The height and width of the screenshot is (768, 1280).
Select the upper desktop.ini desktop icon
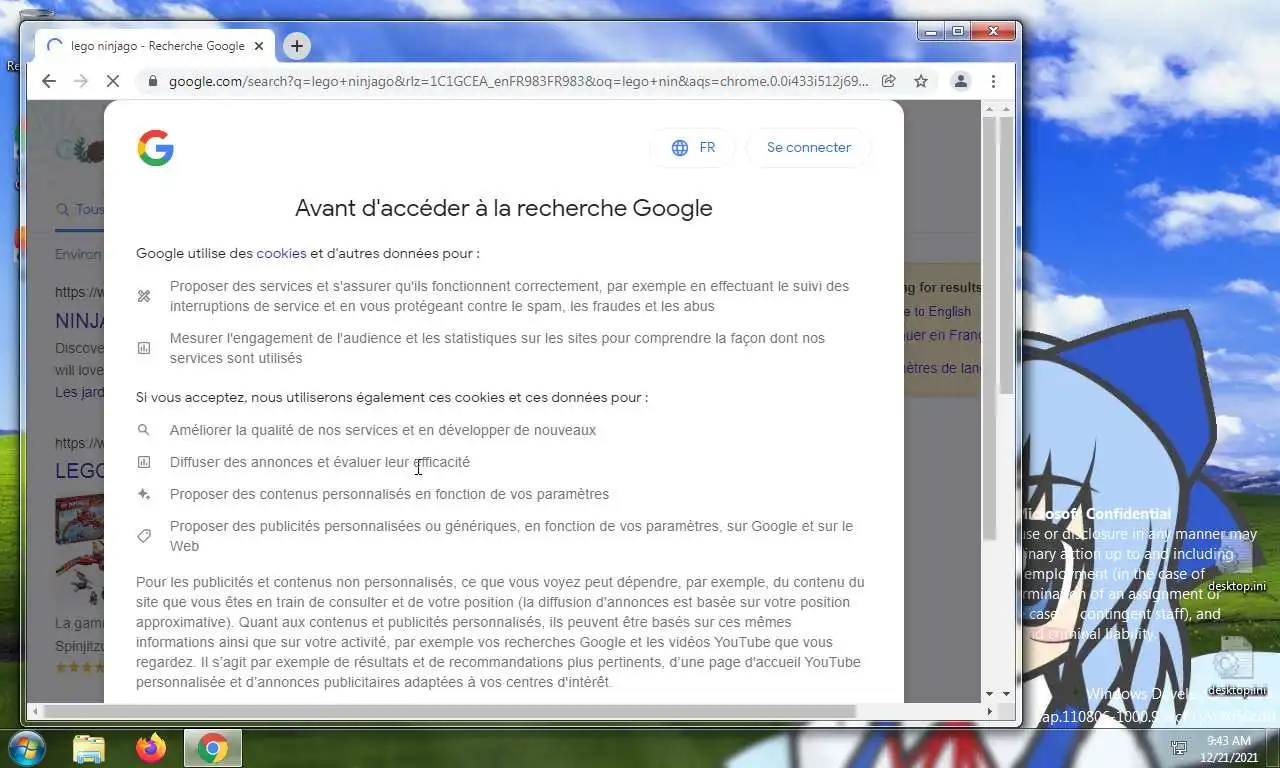(x=1236, y=564)
